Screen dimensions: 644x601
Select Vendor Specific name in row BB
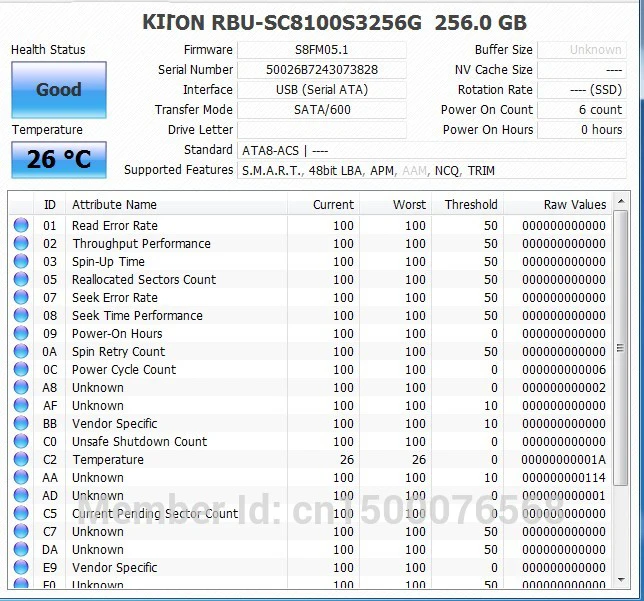[115, 424]
